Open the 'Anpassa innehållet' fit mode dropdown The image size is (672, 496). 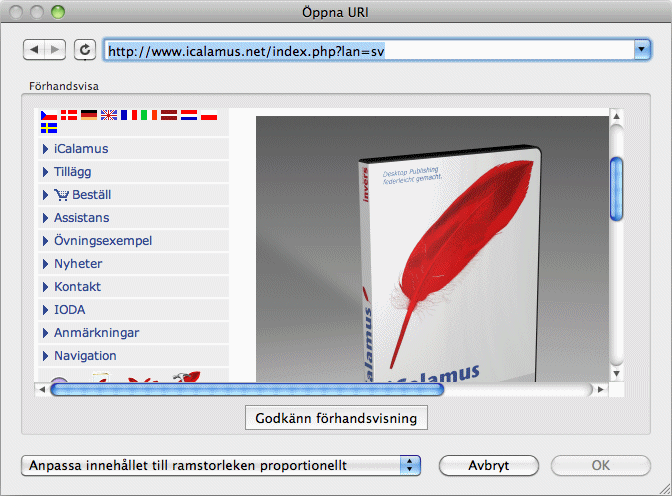pyautogui.click(x=221, y=466)
